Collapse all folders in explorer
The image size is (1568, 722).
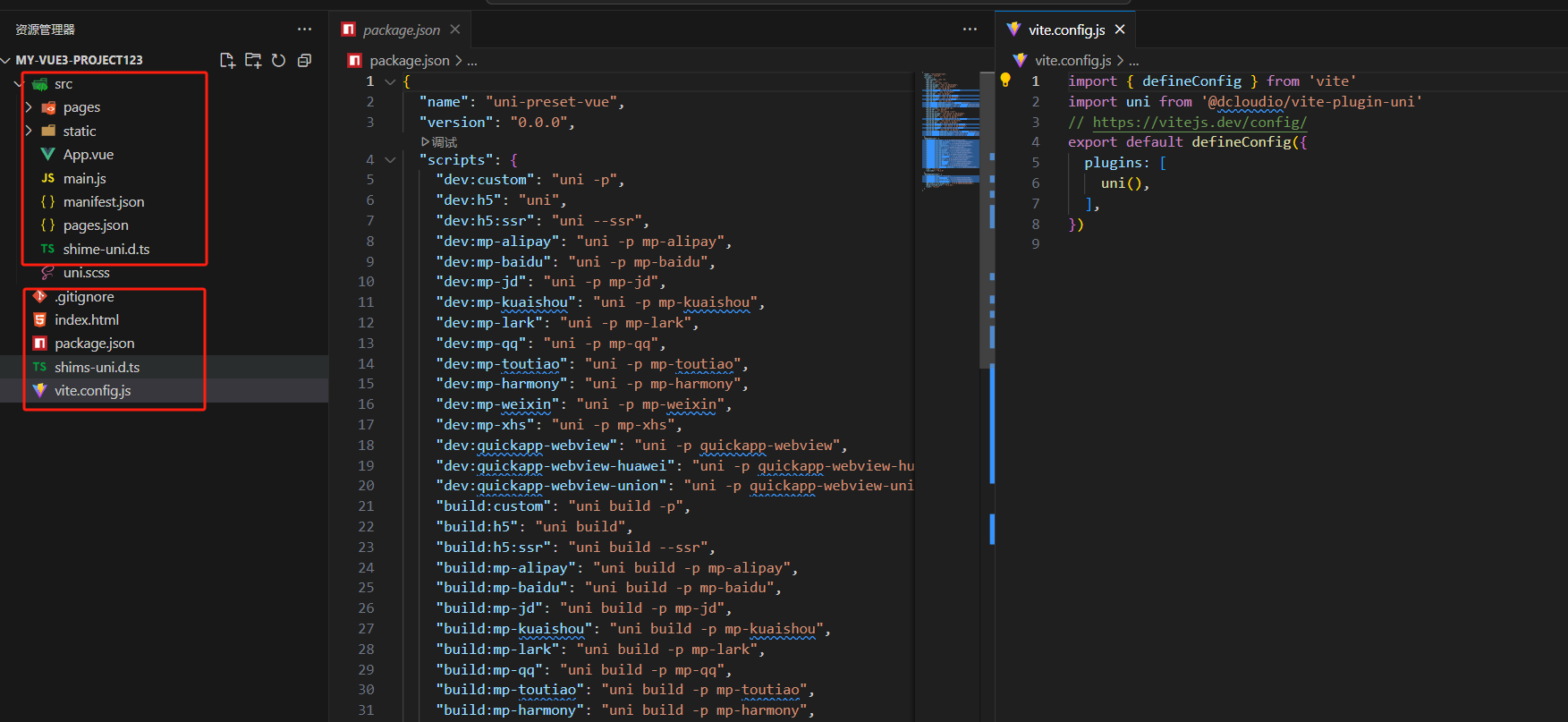click(x=305, y=60)
